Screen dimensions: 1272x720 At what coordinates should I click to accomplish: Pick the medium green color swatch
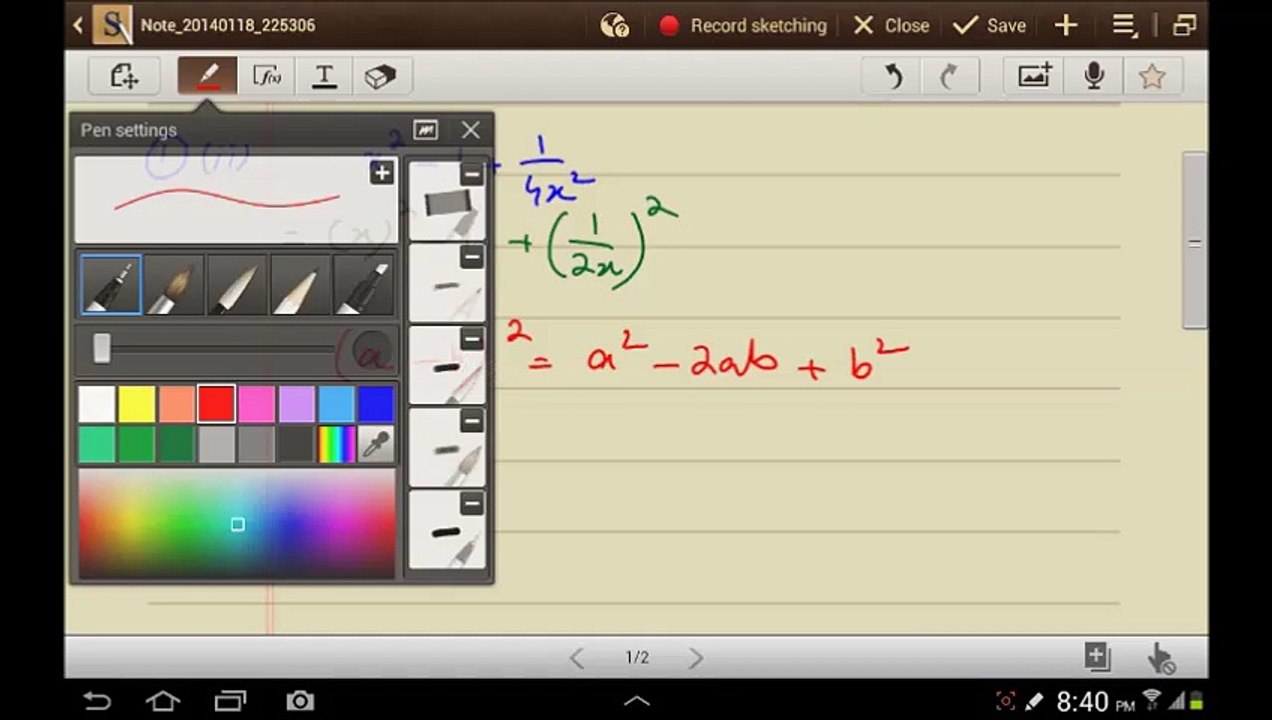tap(137, 444)
